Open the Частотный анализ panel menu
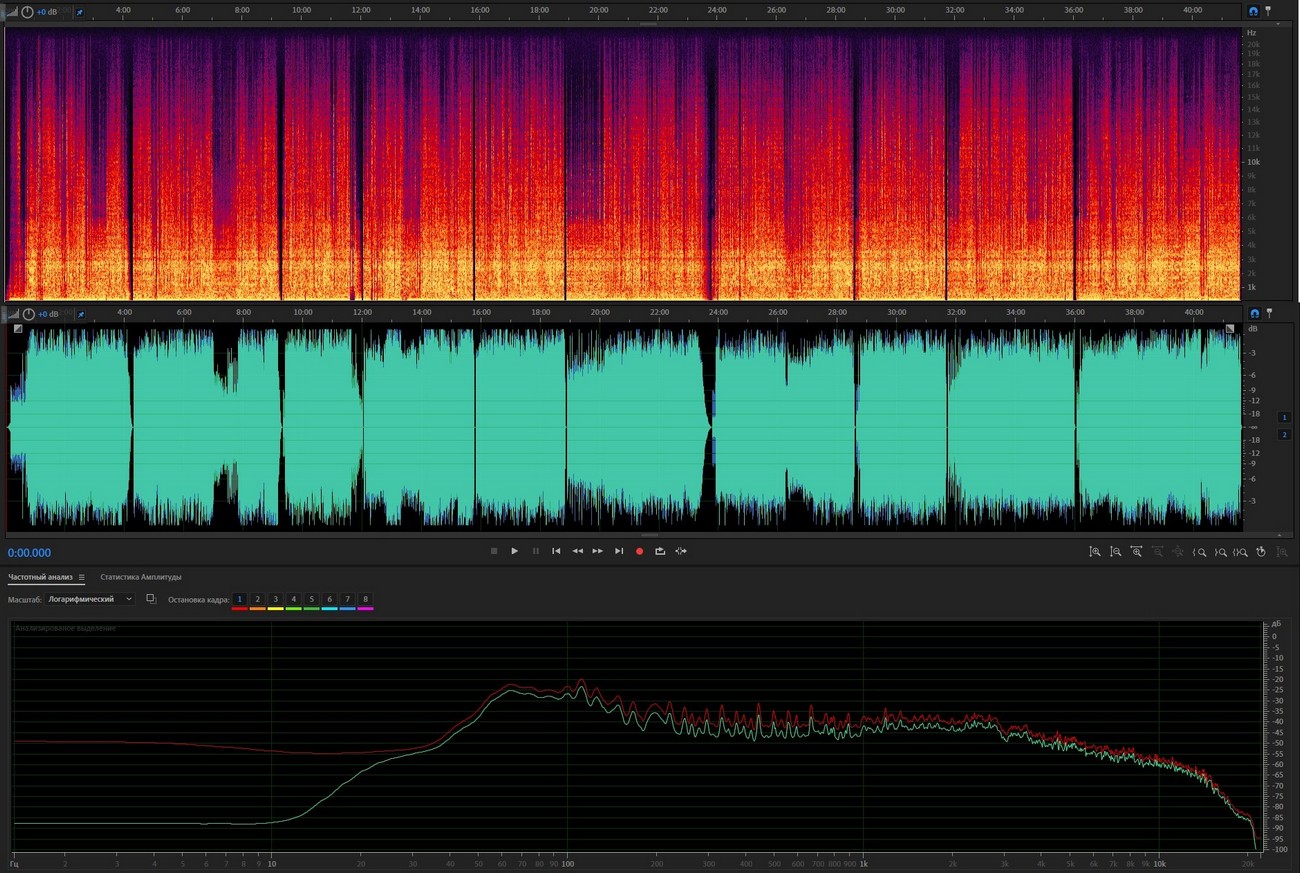Image resolution: width=1300 pixels, height=873 pixels. (x=82, y=577)
